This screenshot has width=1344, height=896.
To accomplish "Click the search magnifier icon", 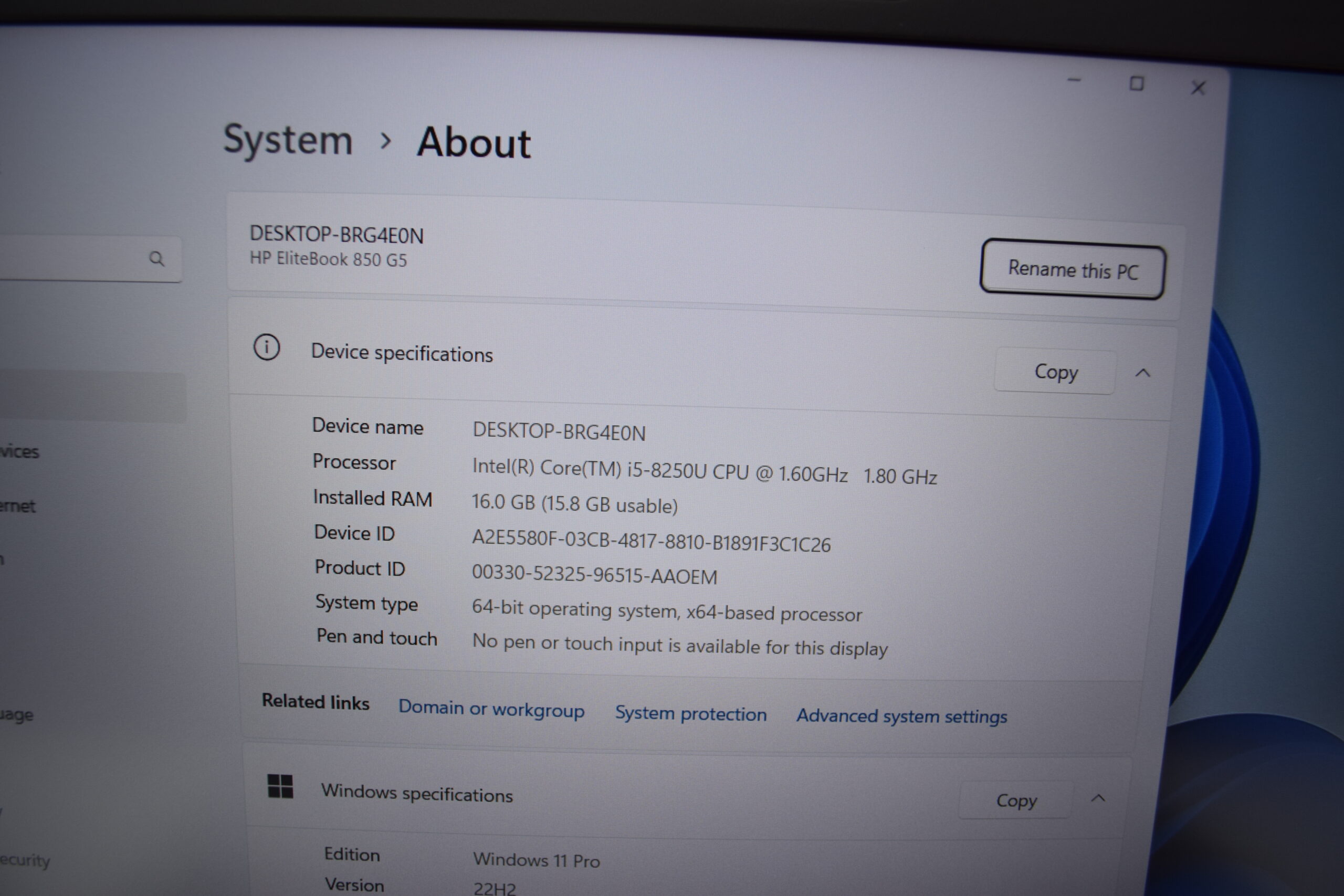I will [156, 259].
